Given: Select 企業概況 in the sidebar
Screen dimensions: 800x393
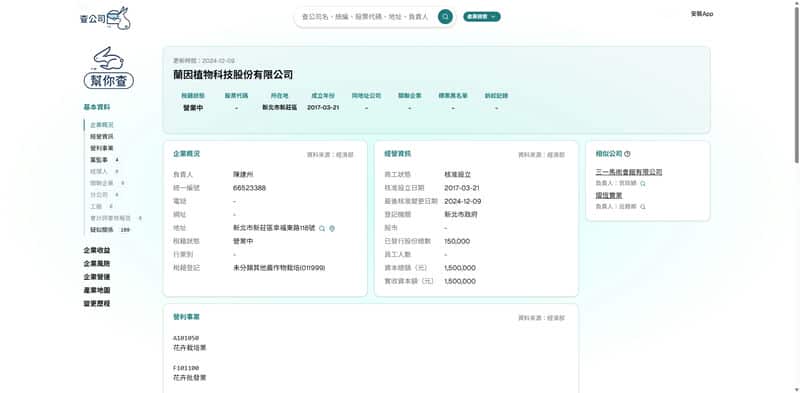Looking at the screenshot, I should point(102,125).
